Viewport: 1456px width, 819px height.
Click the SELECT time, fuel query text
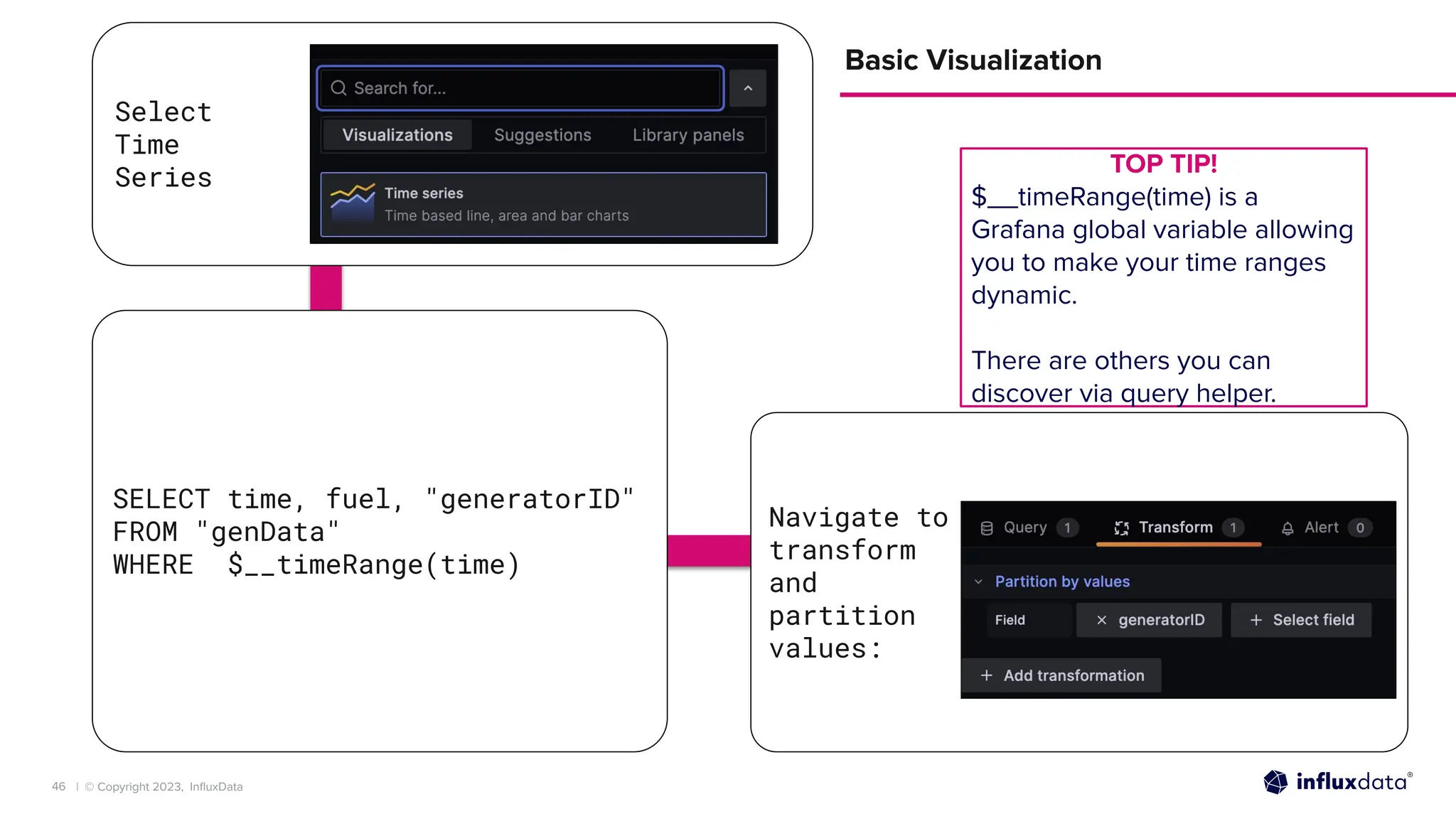click(x=374, y=499)
